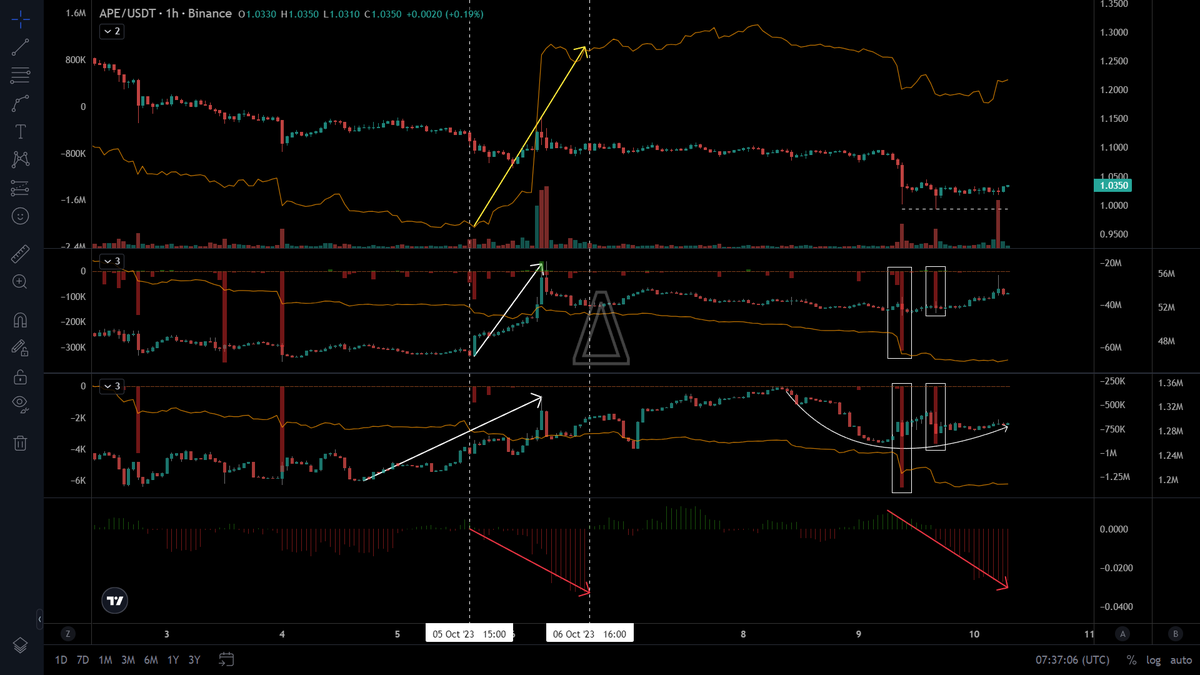Click the 0.9500 price axis value

click(x=1113, y=234)
